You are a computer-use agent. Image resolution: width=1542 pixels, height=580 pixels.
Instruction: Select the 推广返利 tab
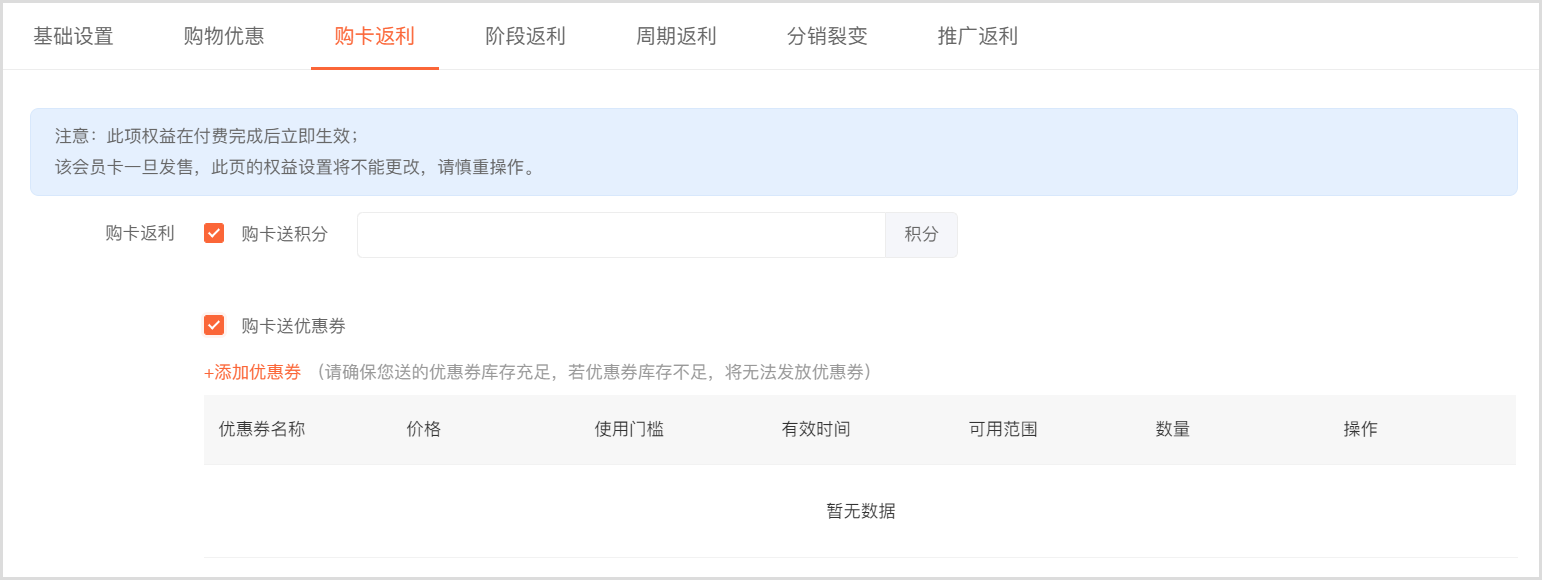click(x=977, y=37)
